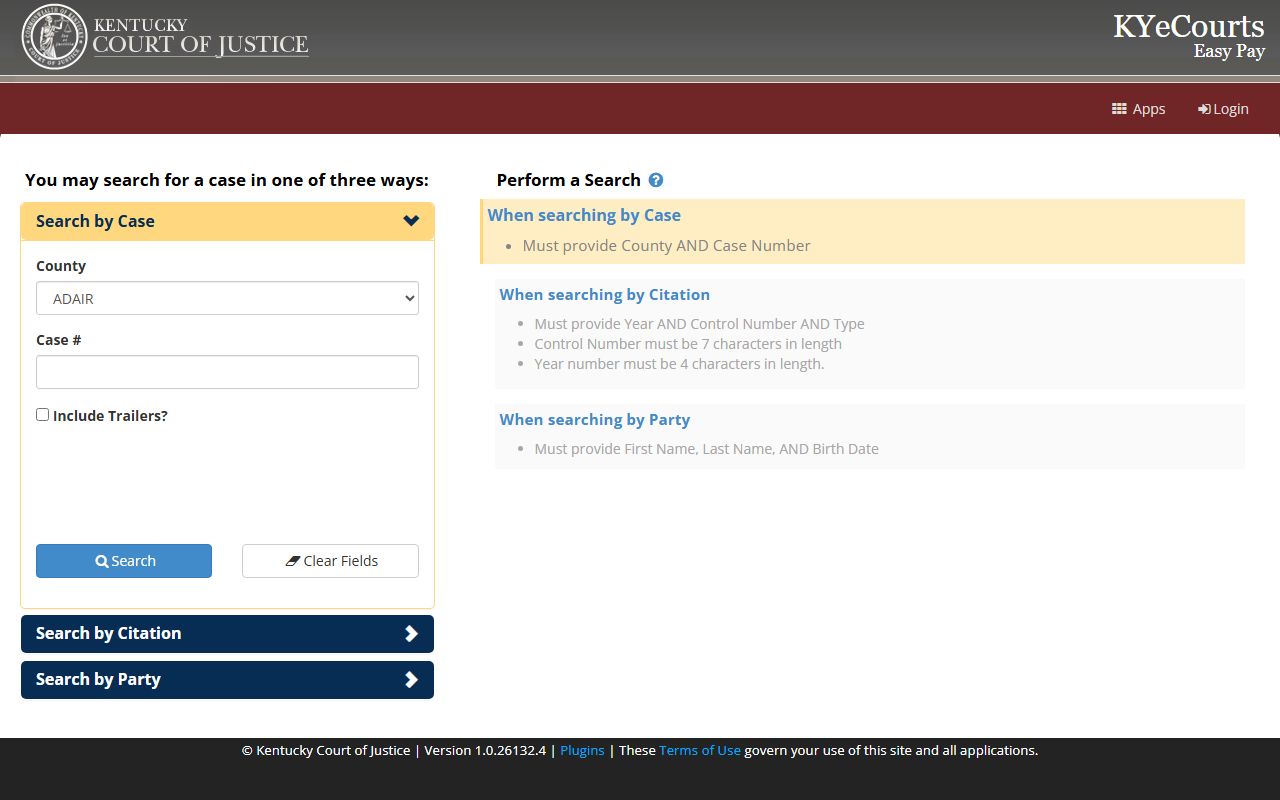The width and height of the screenshot is (1280, 800).
Task: Click the Login link
Action: 1223,109
